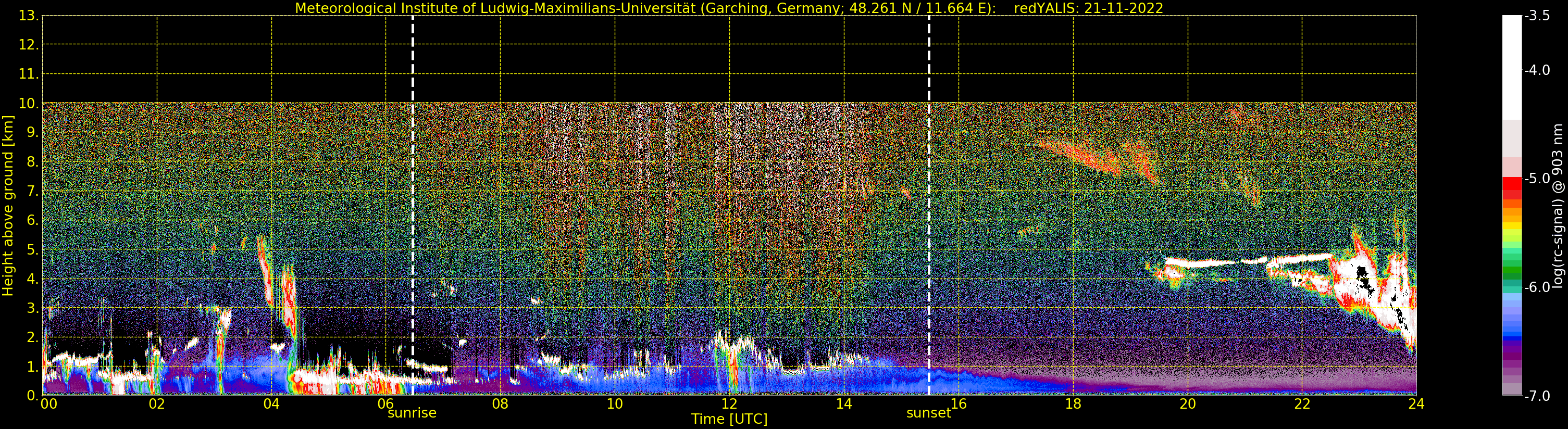Click the time tick label '08'
This screenshot has height=429, width=1568.
coord(500,403)
